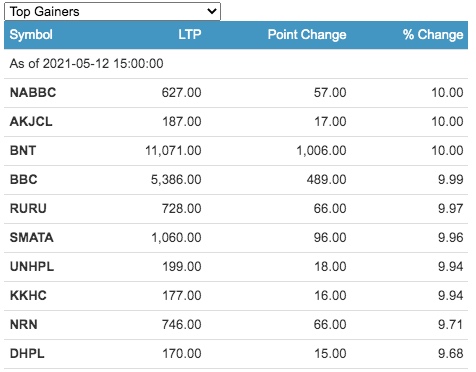Viewport: 476px width, 372px height.
Task: Select the BNT symbol
Action: point(23,151)
